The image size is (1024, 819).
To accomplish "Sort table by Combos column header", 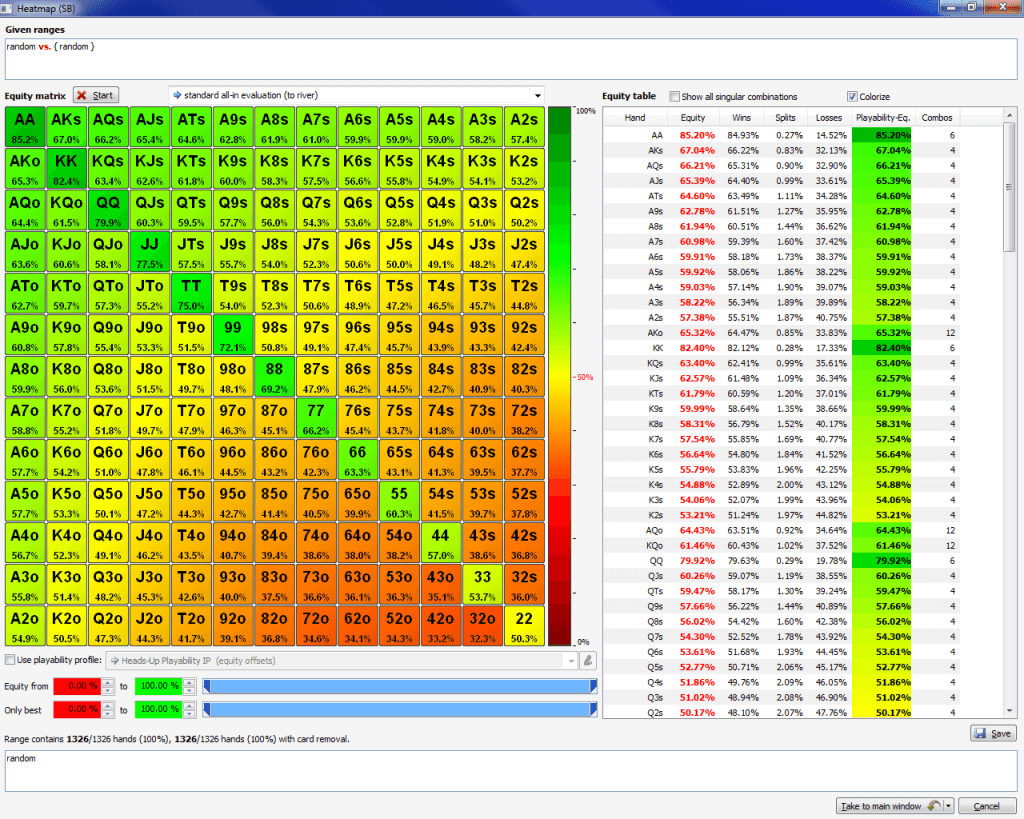I will [937, 118].
